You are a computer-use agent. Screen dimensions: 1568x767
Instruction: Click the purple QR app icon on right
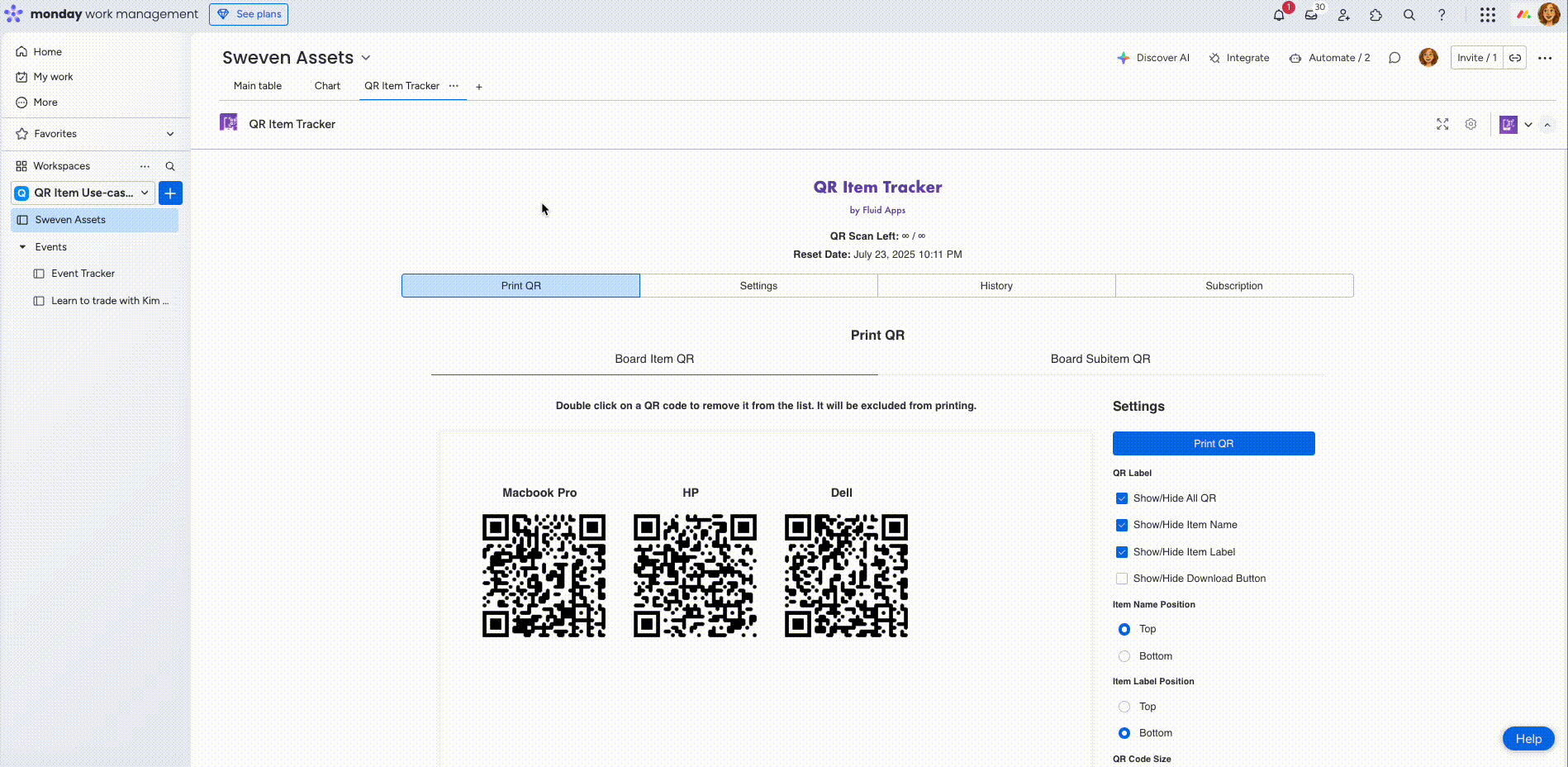(x=1509, y=125)
